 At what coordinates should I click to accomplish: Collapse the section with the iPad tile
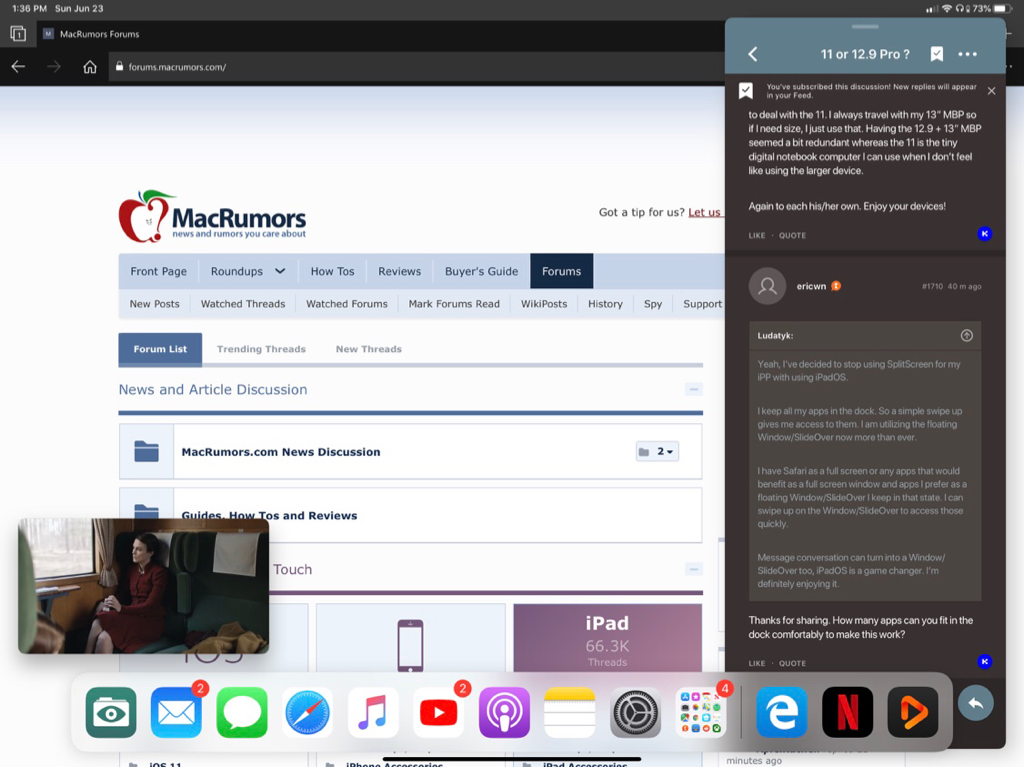click(694, 569)
